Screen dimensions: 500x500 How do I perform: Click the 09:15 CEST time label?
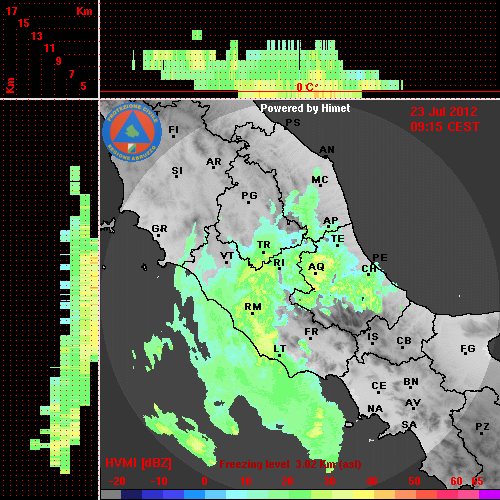click(445, 127)
